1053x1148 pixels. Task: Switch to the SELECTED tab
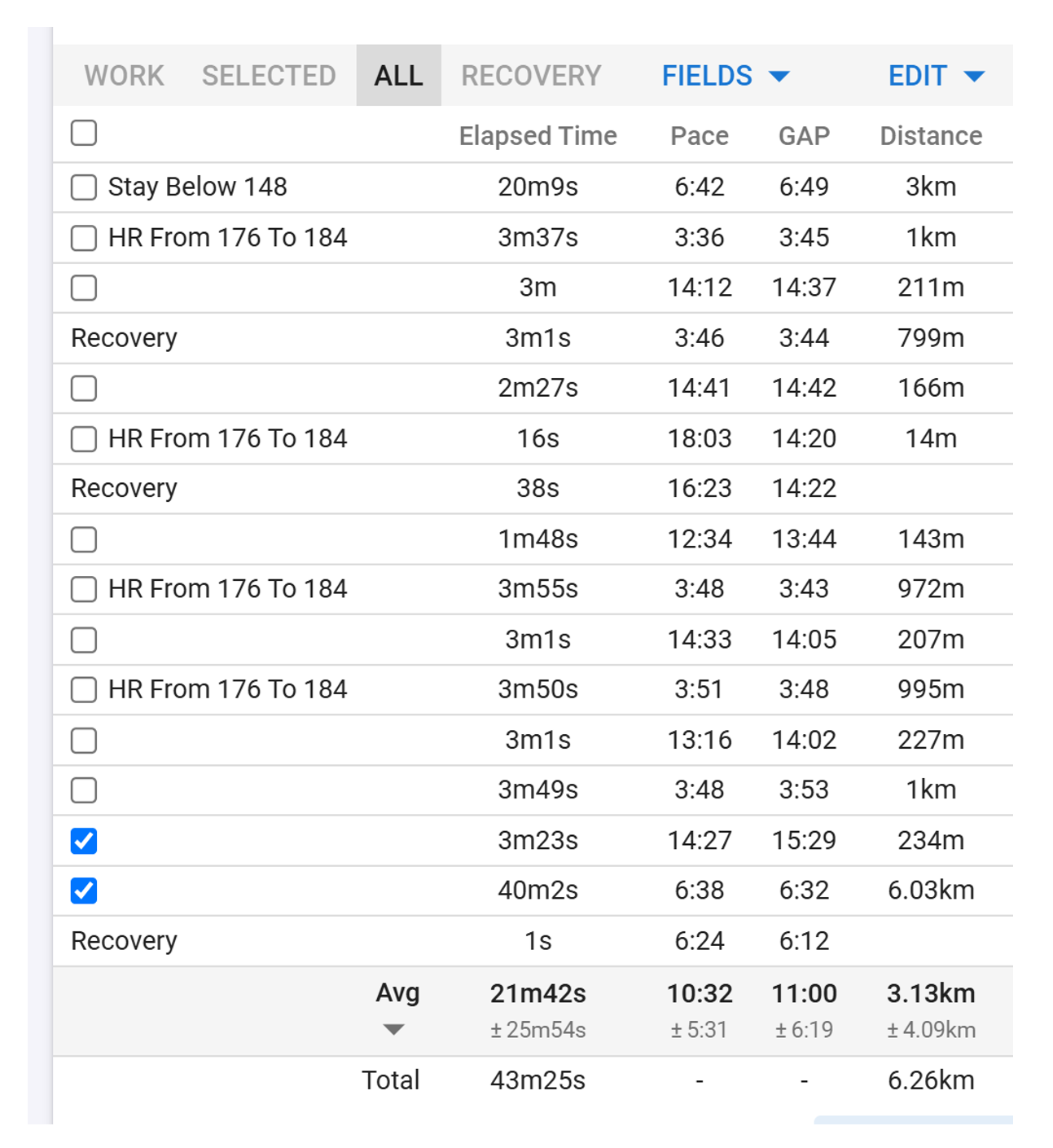[269, 76]
